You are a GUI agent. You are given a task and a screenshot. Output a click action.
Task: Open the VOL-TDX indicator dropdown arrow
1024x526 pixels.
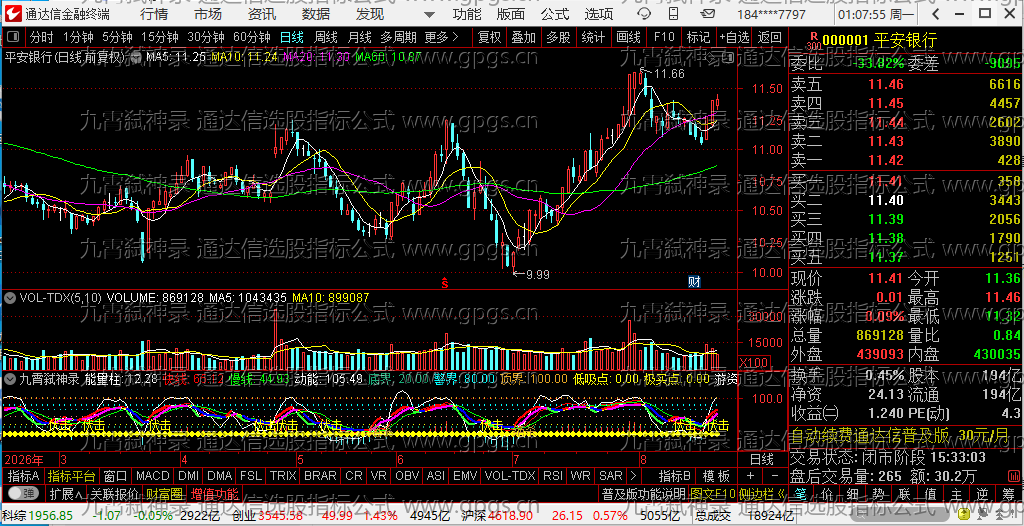pyautogui.click(x=10, y=298)
